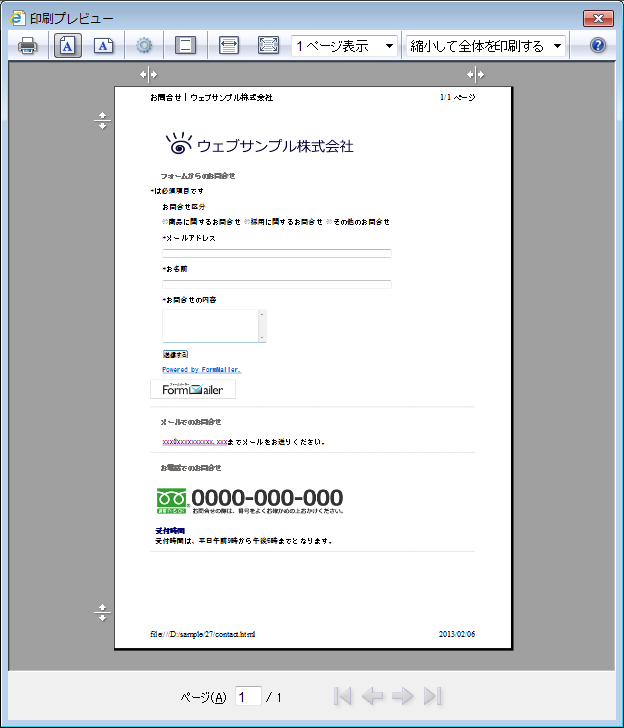624x728 pixels.
Task: Choose the view full width icon
Action: (228, 46)
